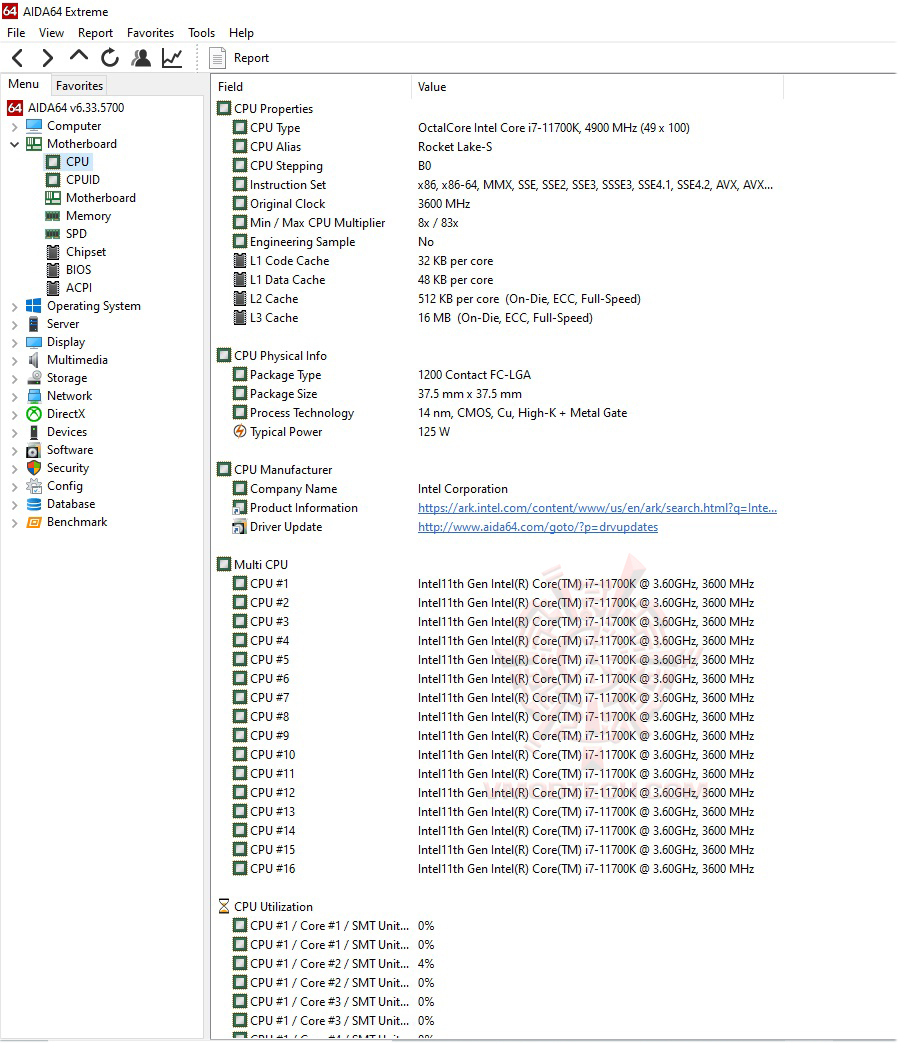Open the Favorites menu in menu bar
The width and height of the screenshot is (899, 1043).
pyautogui.click(x=150, y=33)
